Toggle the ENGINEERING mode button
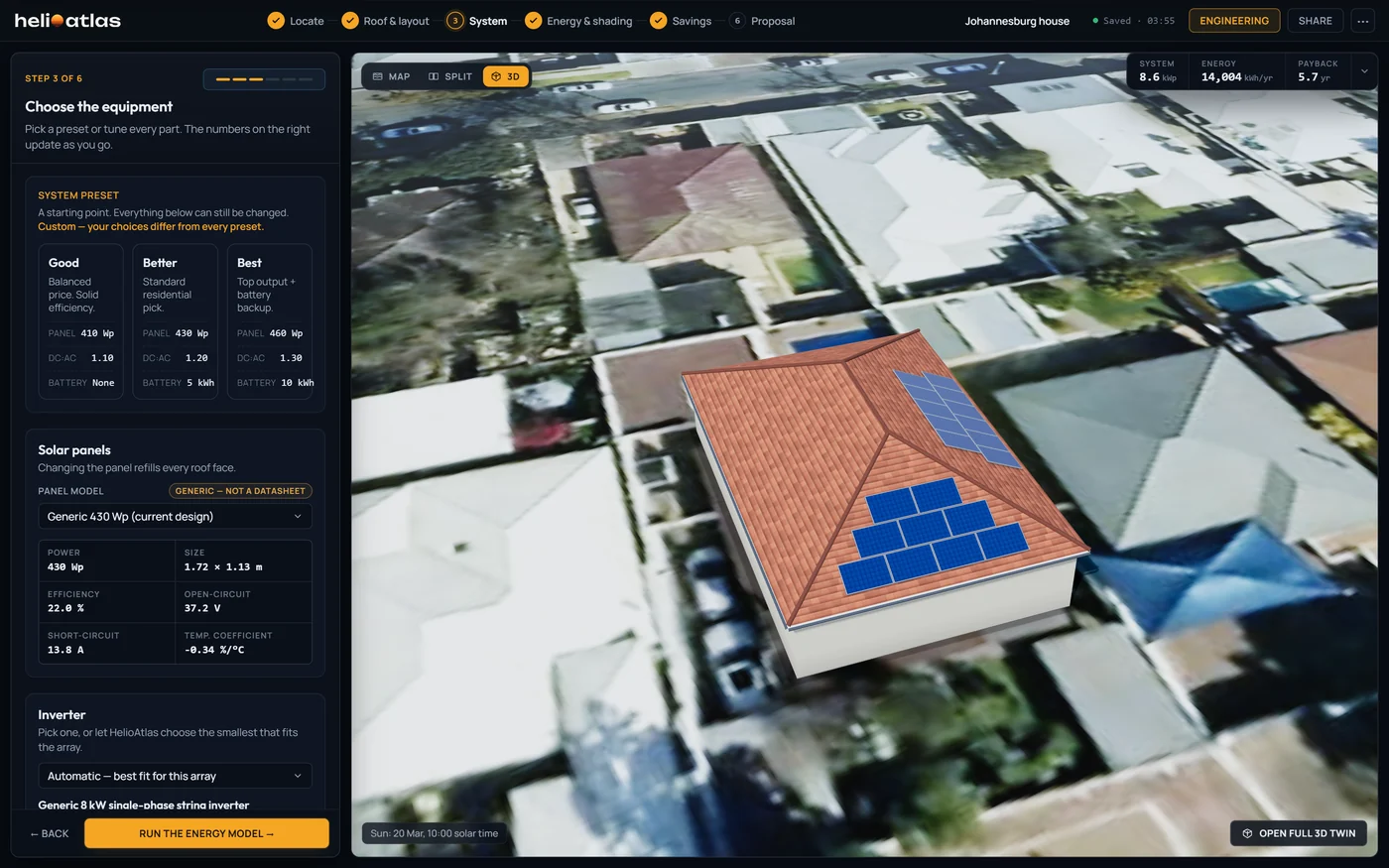Screen dimensions: 1389x868 (1234, 21)
